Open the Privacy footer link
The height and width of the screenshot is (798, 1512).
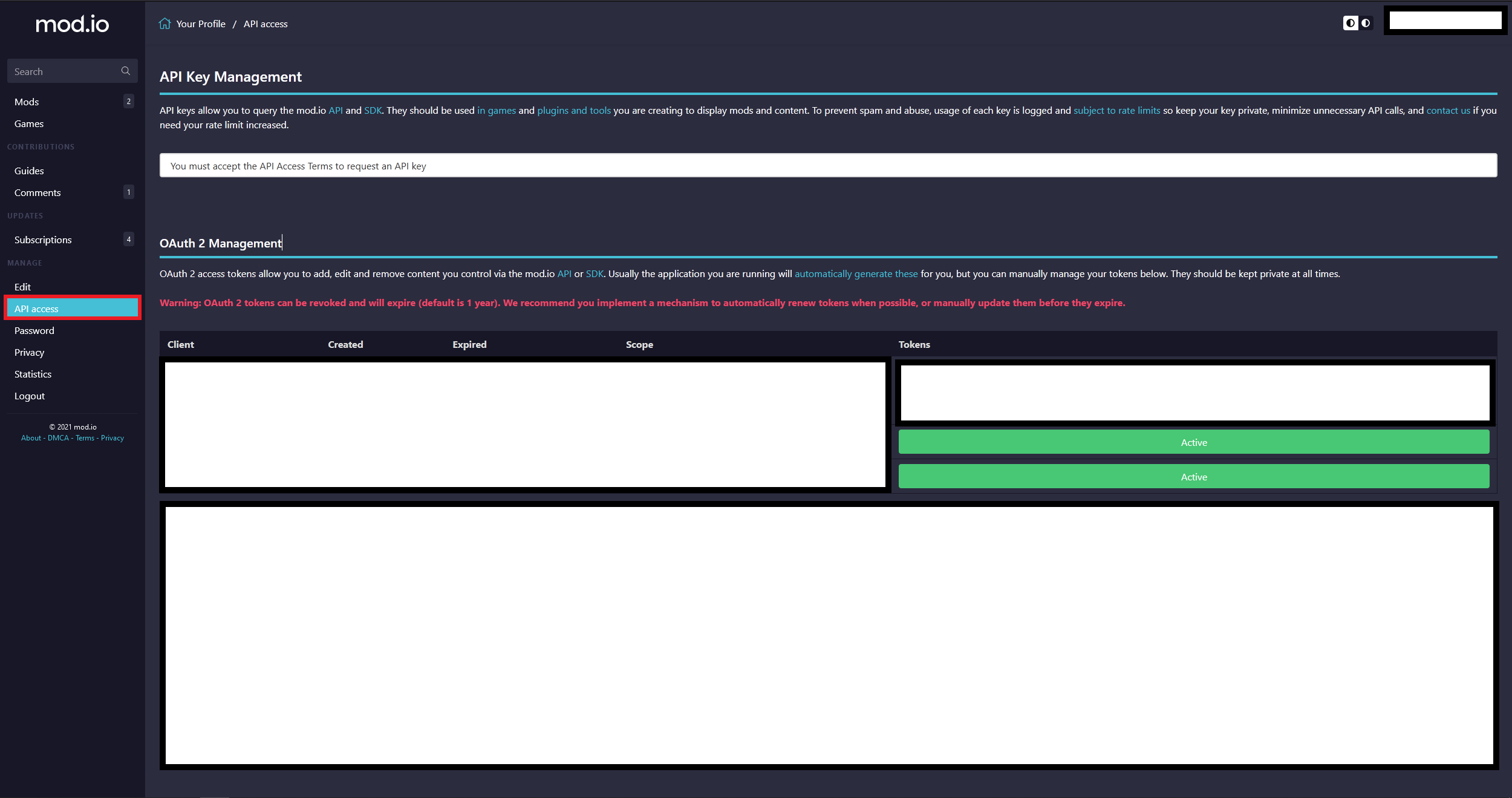coord(112,438)
